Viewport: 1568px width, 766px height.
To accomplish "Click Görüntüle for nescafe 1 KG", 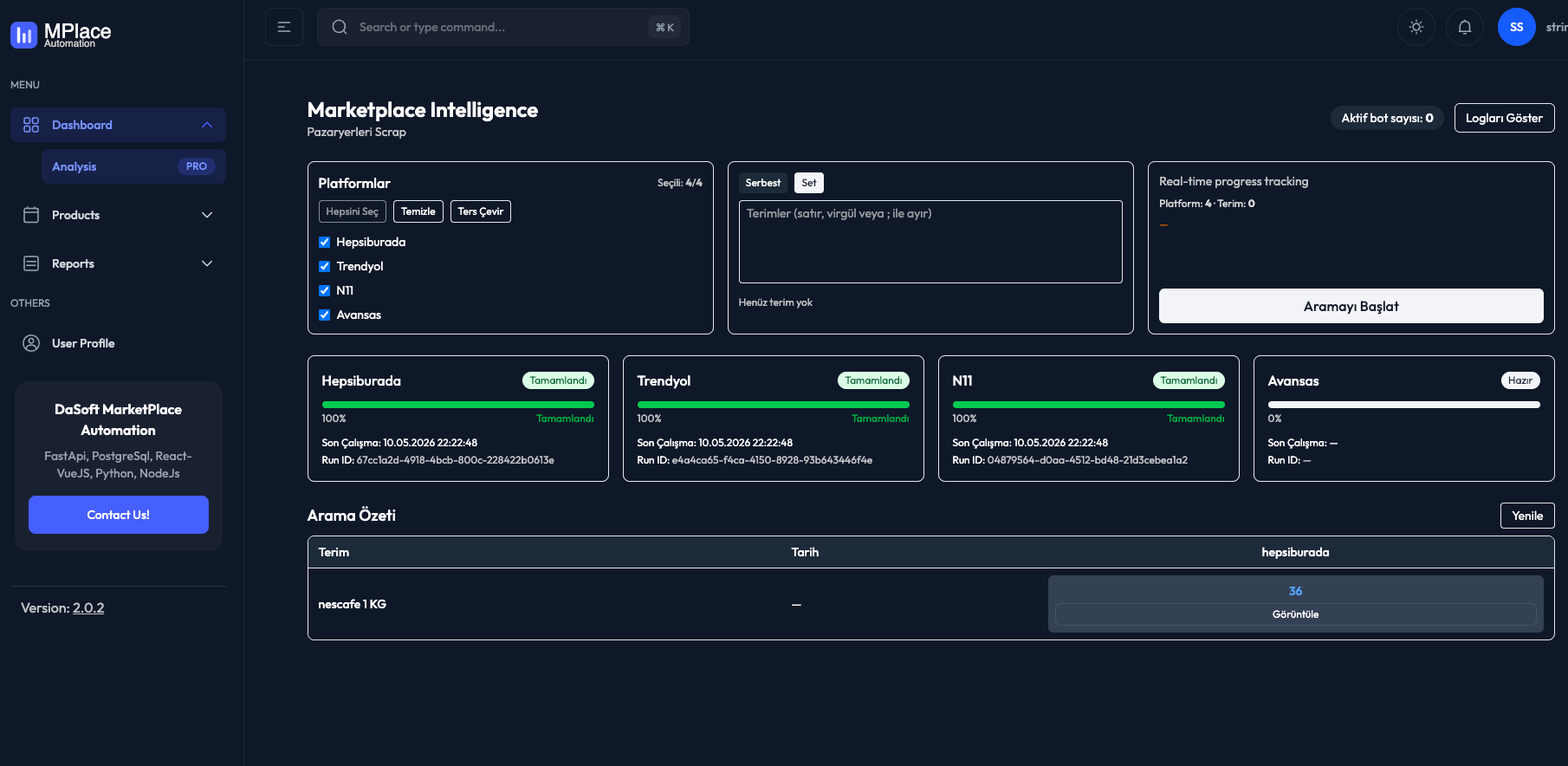I will point(1296,614).
